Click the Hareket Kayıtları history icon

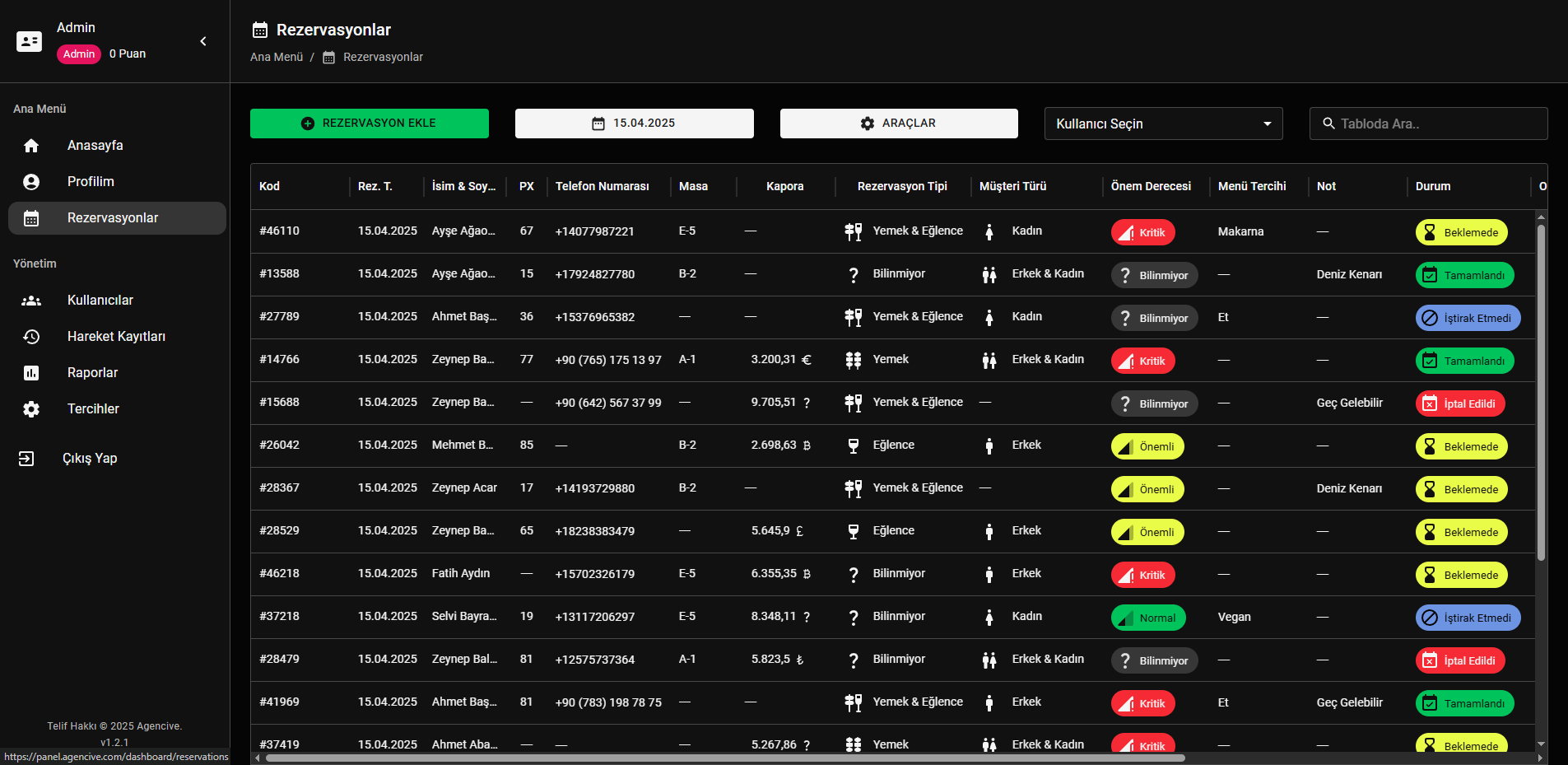coord(31,337)
